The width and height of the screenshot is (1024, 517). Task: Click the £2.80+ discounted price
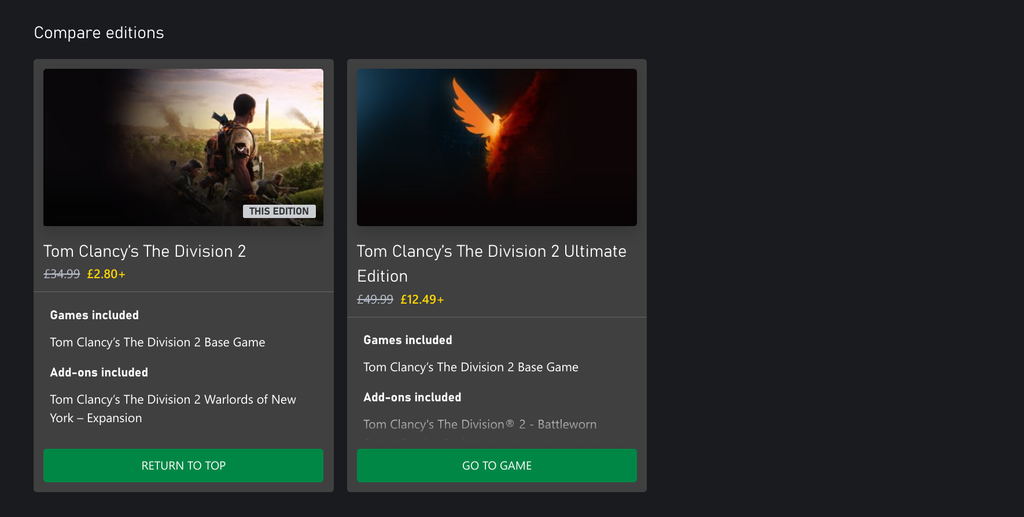coord(106,274)
